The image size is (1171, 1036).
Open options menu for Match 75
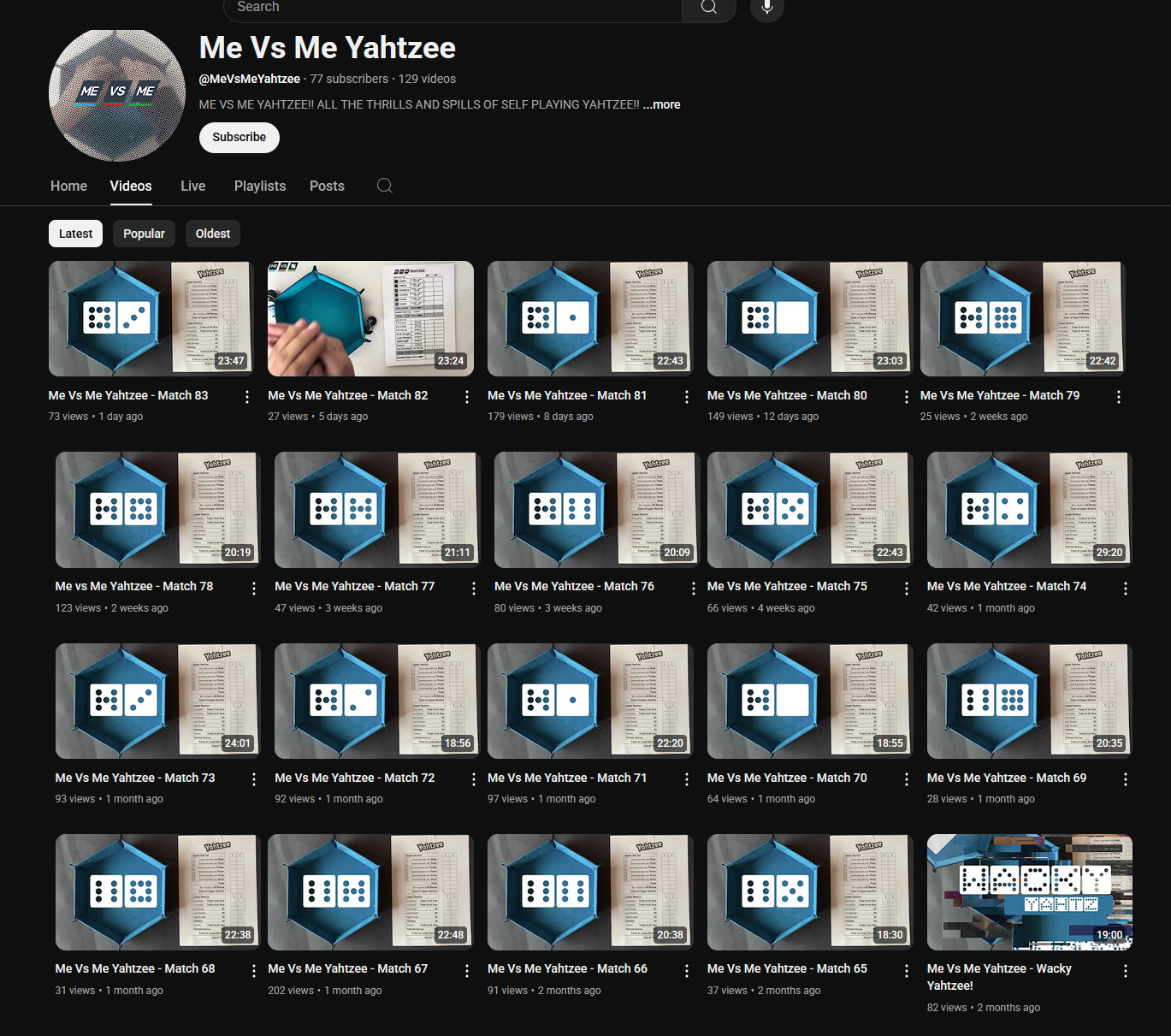coord(907,589)
